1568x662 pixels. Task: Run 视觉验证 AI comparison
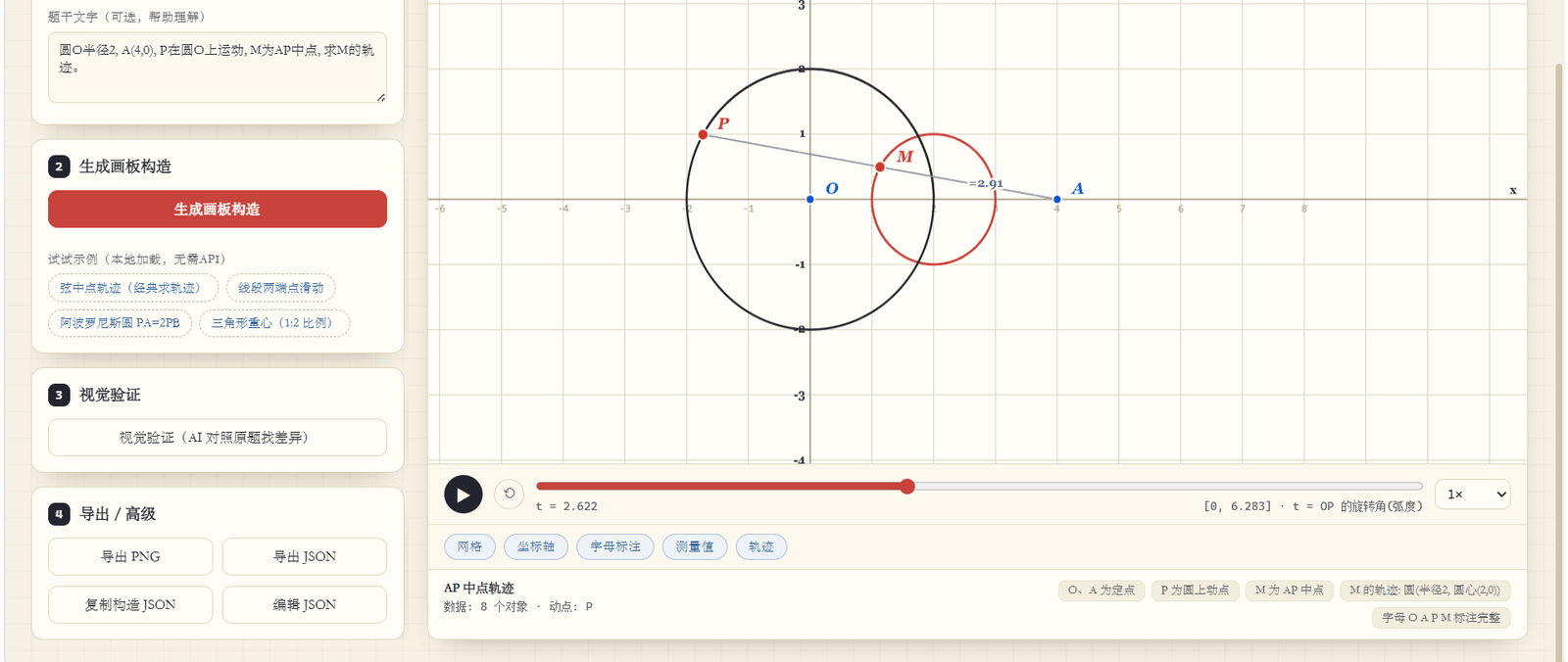(218, 438)
